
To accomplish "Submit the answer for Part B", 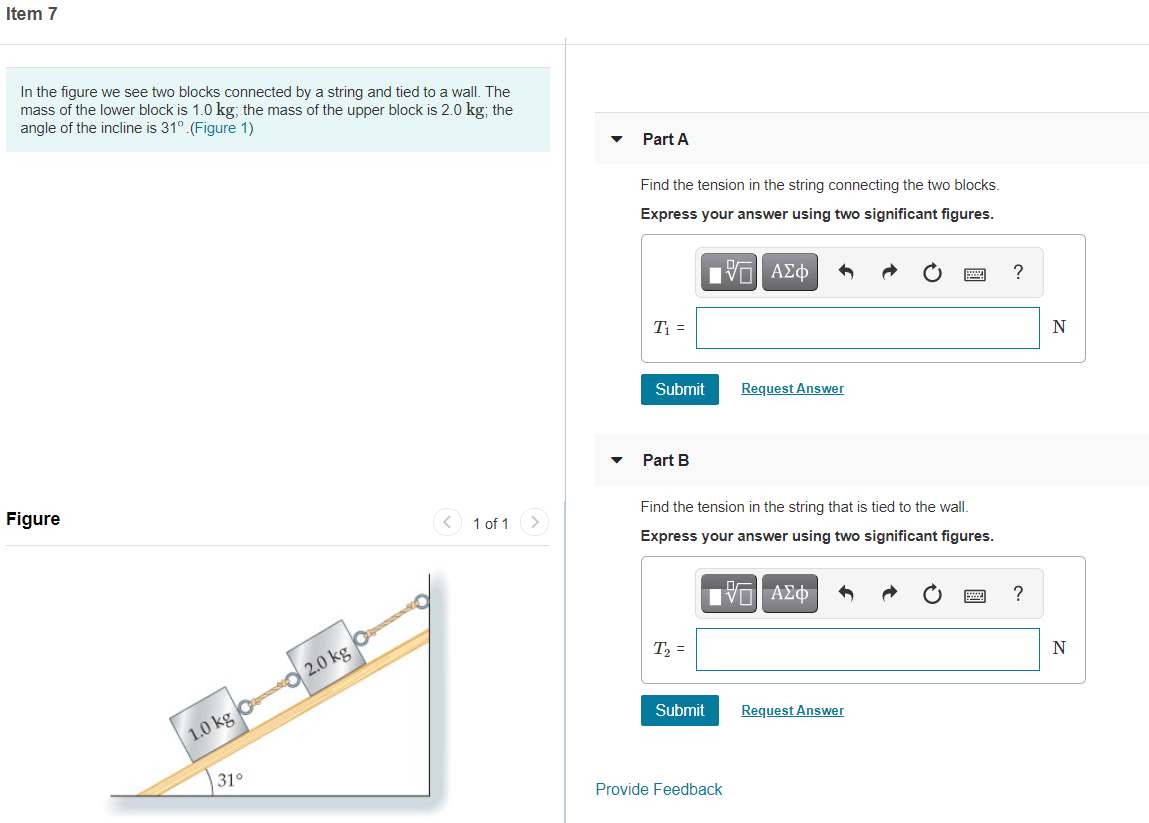I will [x=679, y=710].
